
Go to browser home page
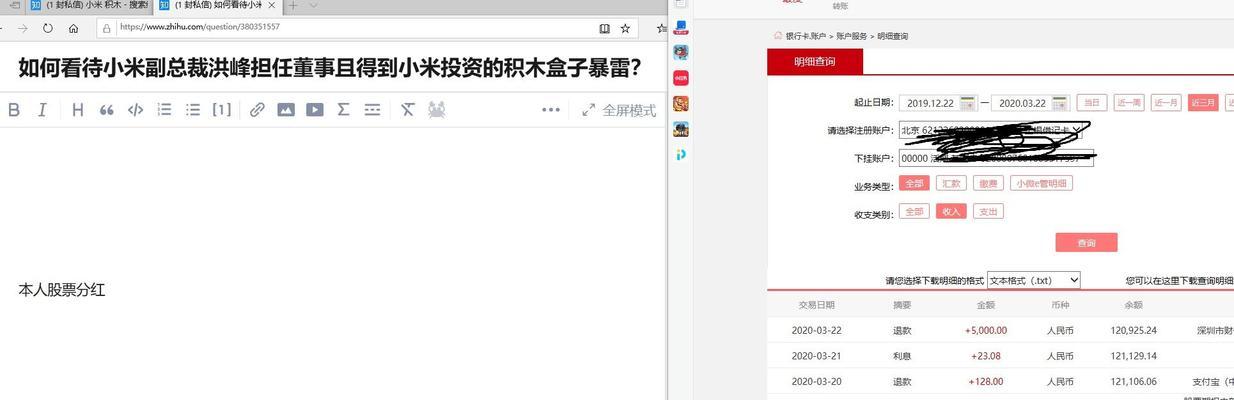(x=73, y=28)
